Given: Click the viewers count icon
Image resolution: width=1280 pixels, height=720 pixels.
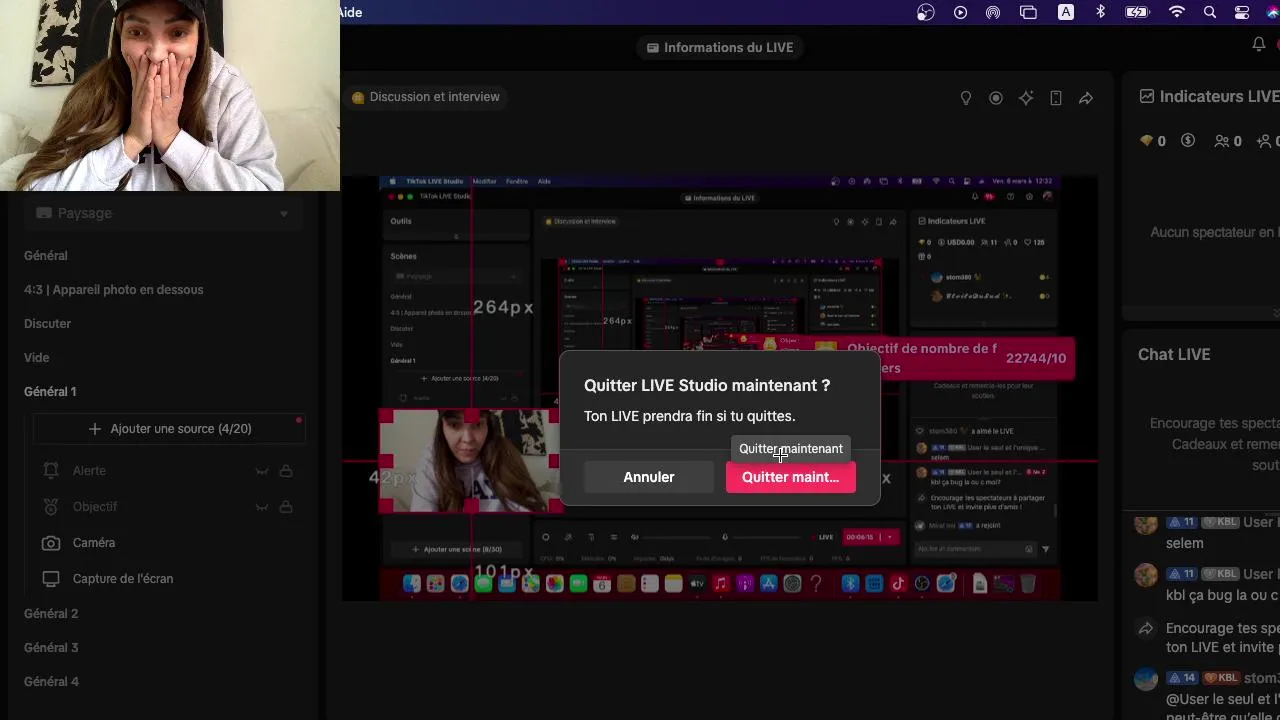Looking at the screenshot, I should [1222, 141].
